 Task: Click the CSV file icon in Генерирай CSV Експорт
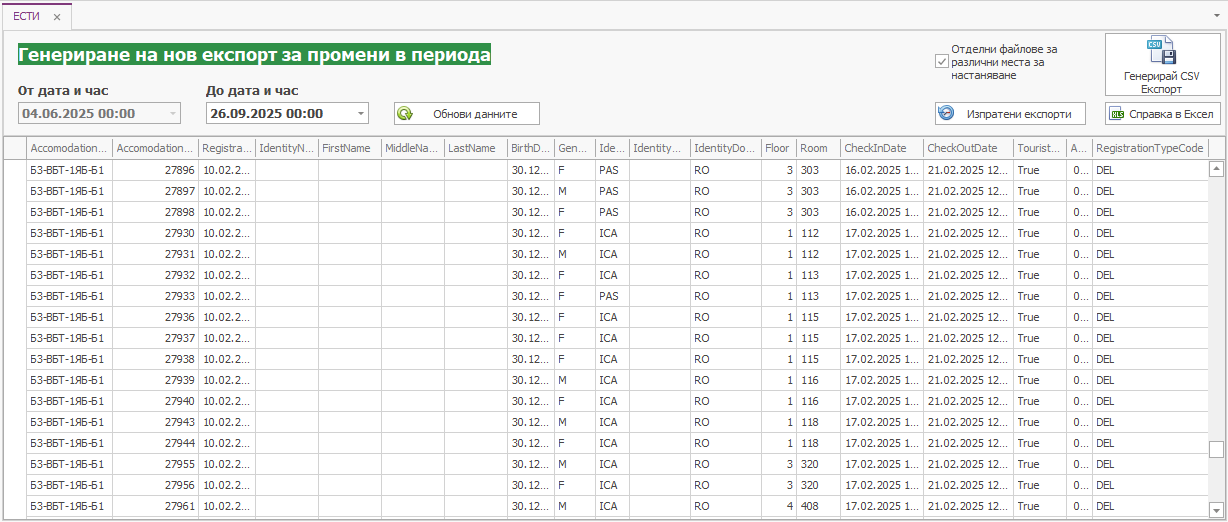(x=1161, y=51)
